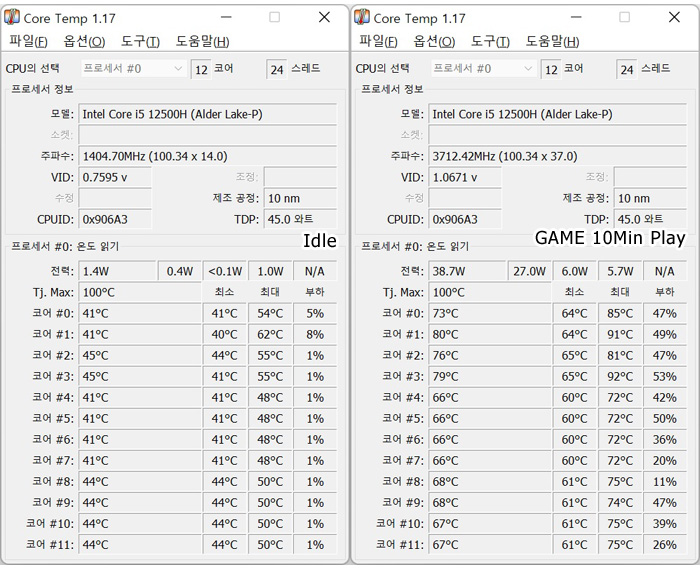
Task: Click the 38.7W power reading box
Action: (x=467, y=271)
